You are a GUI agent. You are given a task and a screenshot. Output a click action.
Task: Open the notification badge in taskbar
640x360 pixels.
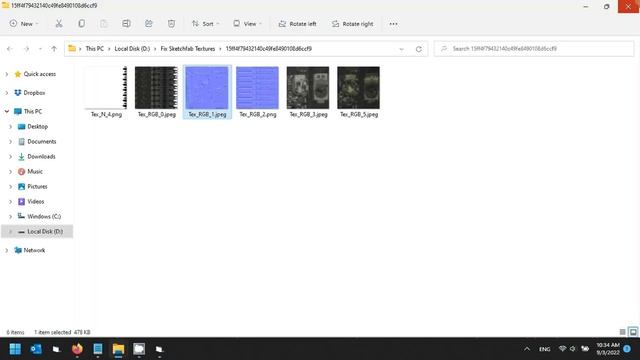pos(627,349)
